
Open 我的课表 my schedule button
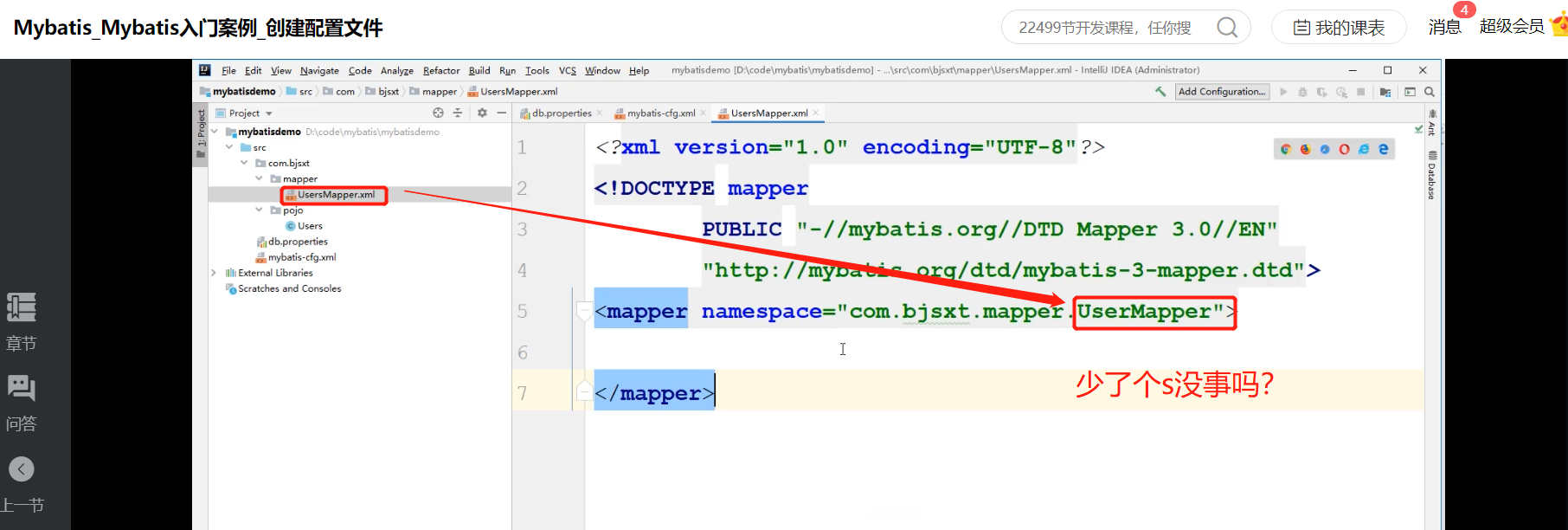(x=1339, y=27)
